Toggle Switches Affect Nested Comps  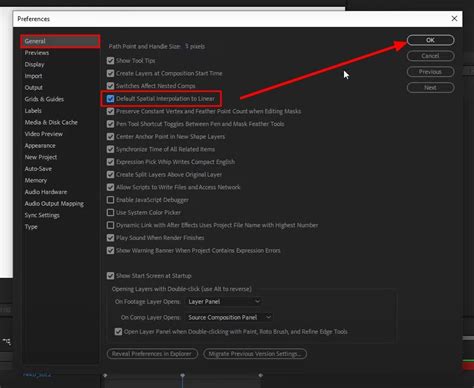(110, 86)
